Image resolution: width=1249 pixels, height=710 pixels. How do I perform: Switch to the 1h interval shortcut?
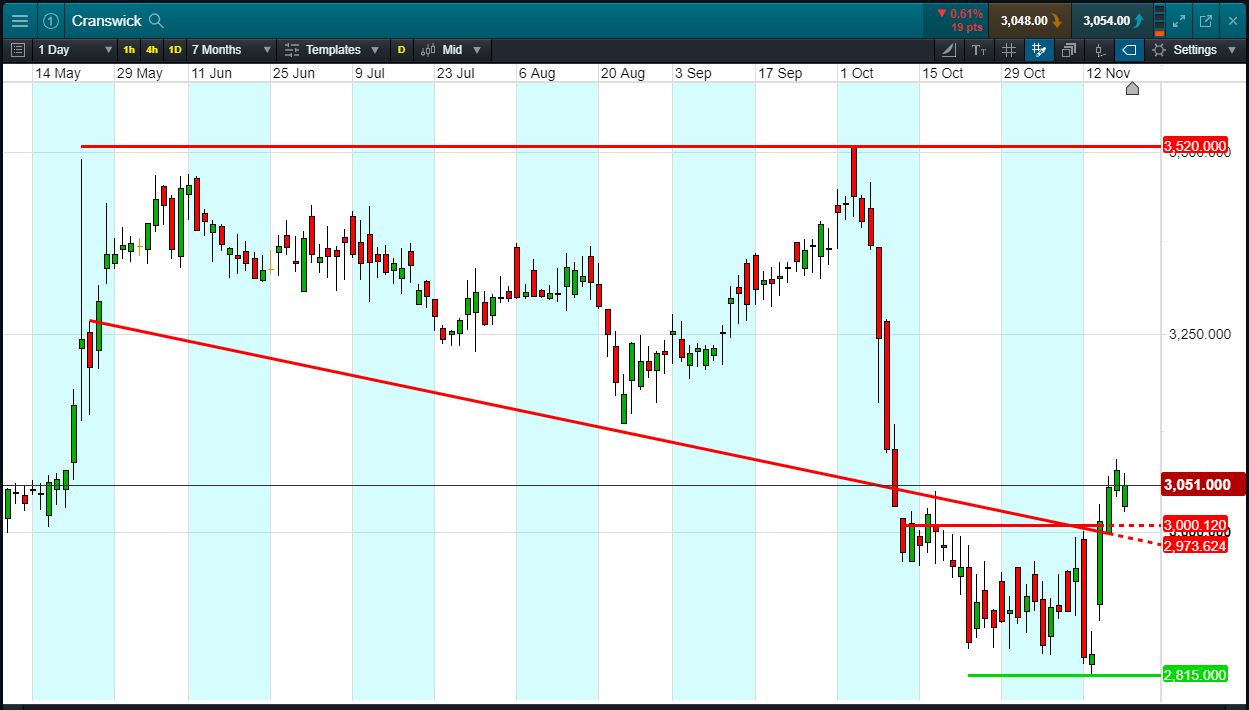coord(129,49)
